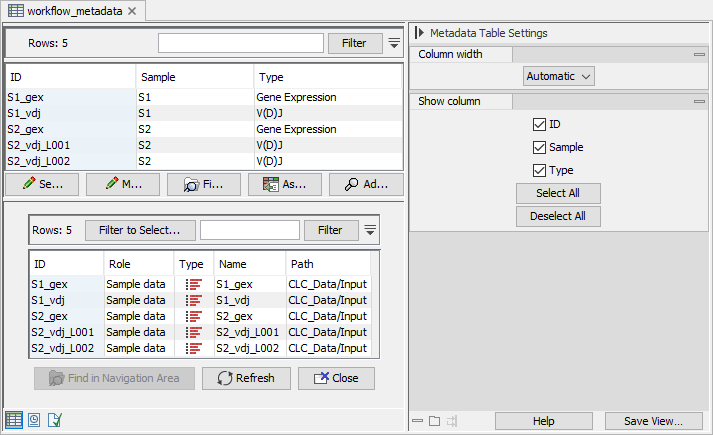Select S2_gex row in top metadata table
This screenshot has width=713, height=435.
204,129
